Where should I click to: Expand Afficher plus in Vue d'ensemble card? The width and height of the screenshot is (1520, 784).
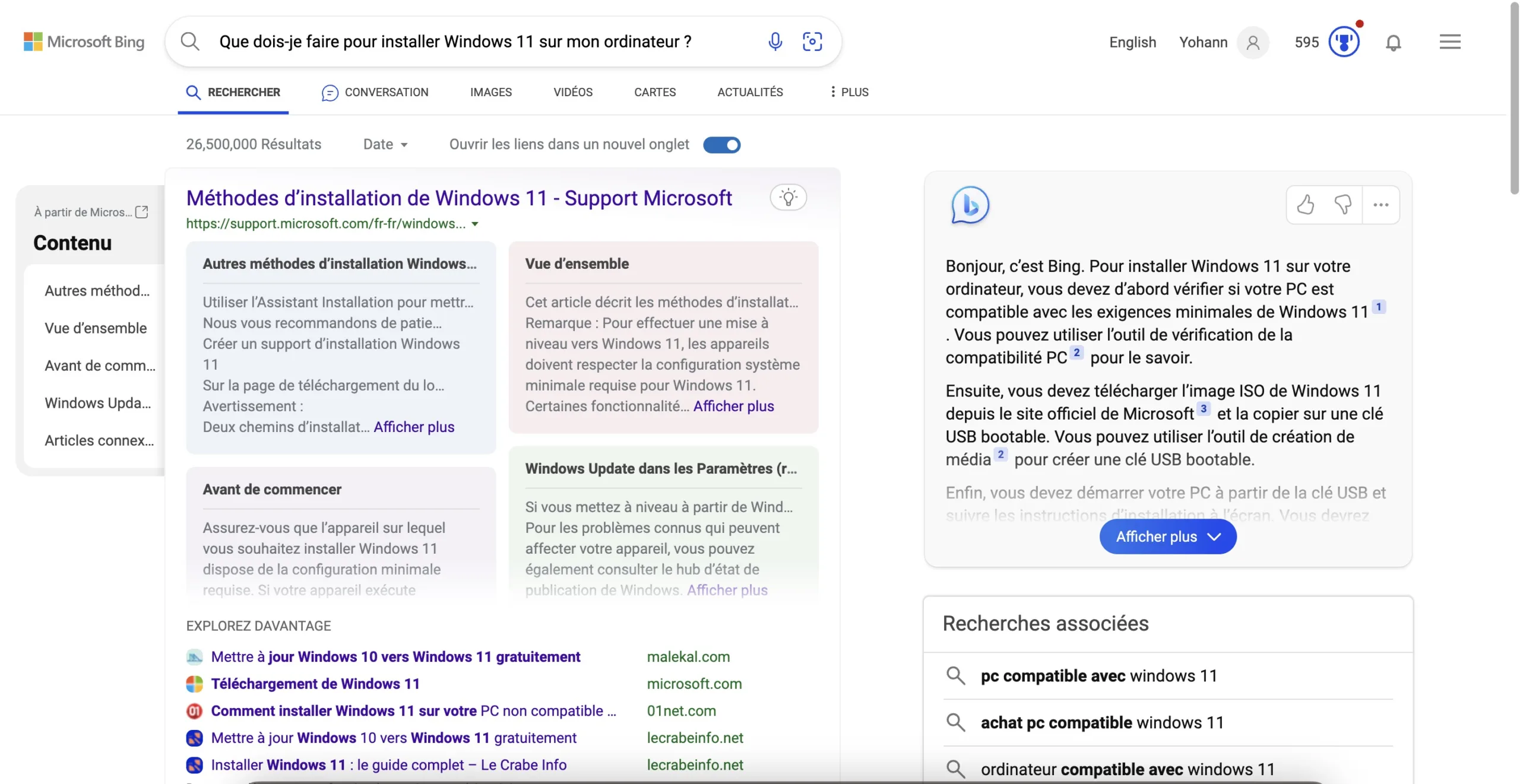point(733,406)
